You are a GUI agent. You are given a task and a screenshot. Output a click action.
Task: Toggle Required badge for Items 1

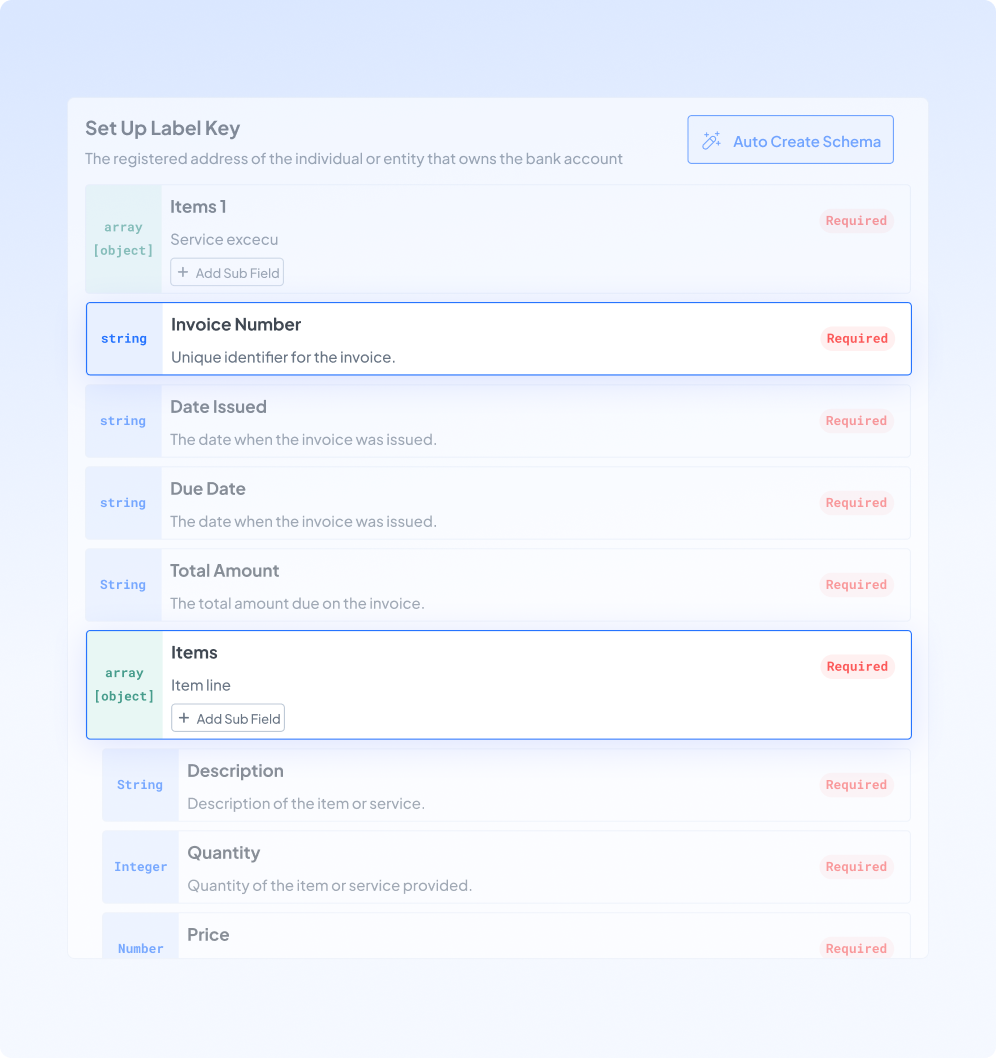tap(856, 221)
